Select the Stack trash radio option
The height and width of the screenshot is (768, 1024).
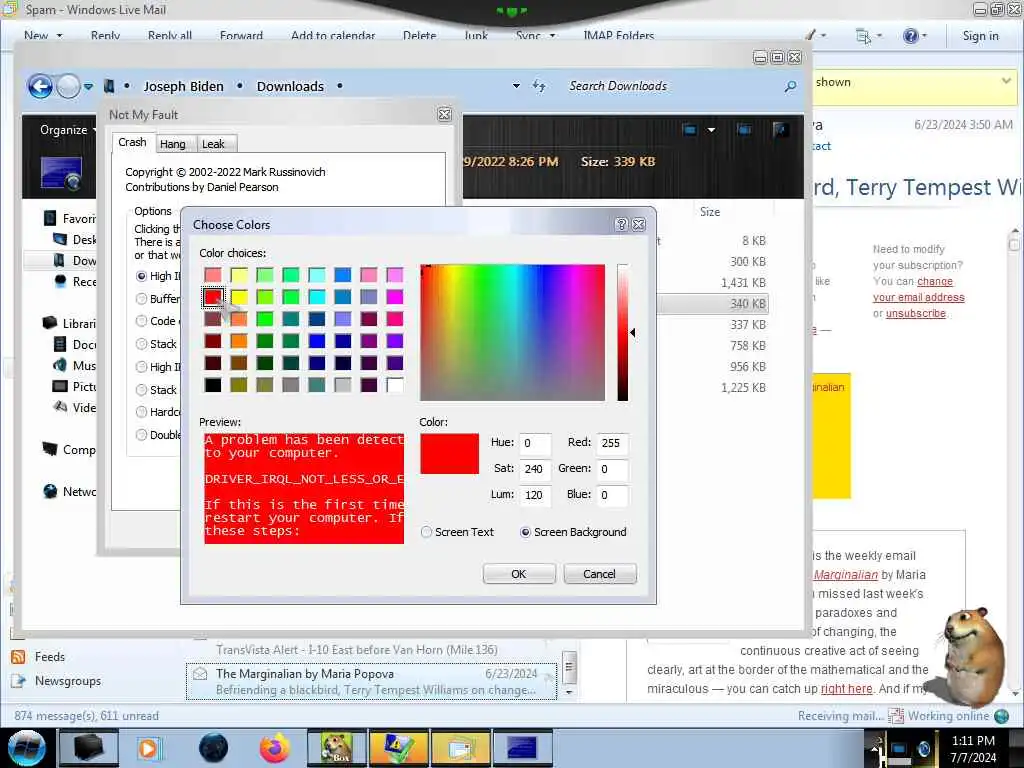pyautogui.click(x=141, y=344)
